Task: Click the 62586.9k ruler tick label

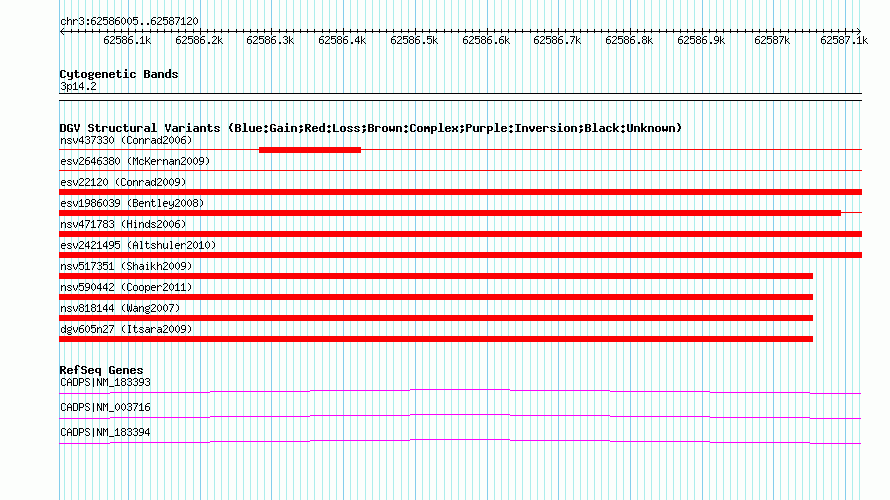Action: point(702,41)
